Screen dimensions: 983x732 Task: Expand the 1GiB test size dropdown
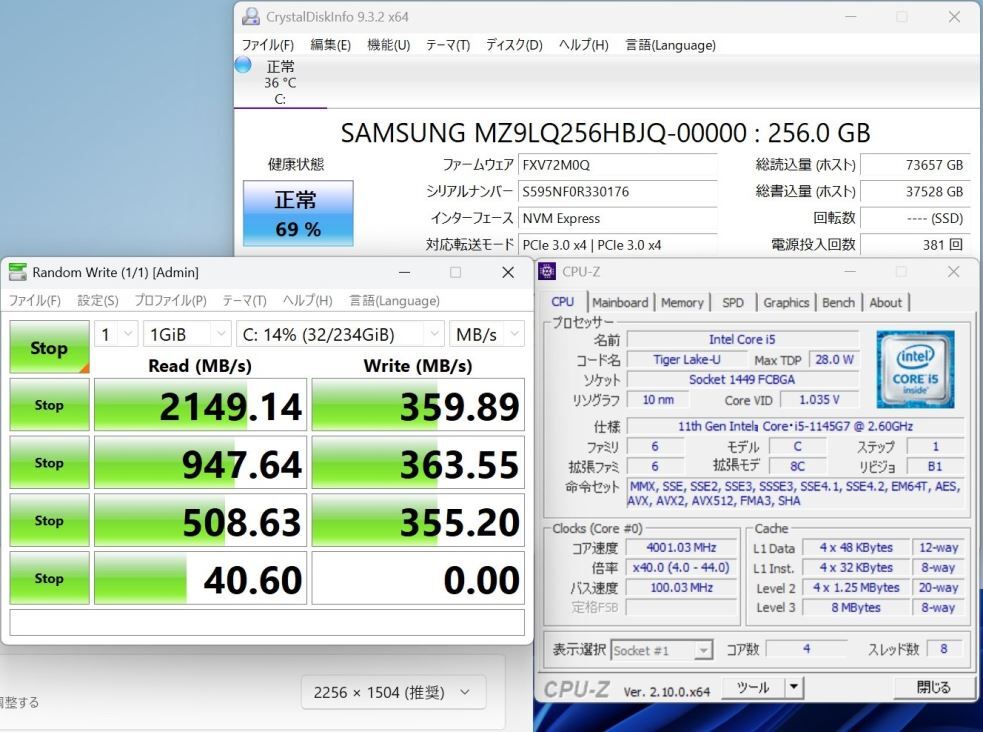[x=186, y=334]
